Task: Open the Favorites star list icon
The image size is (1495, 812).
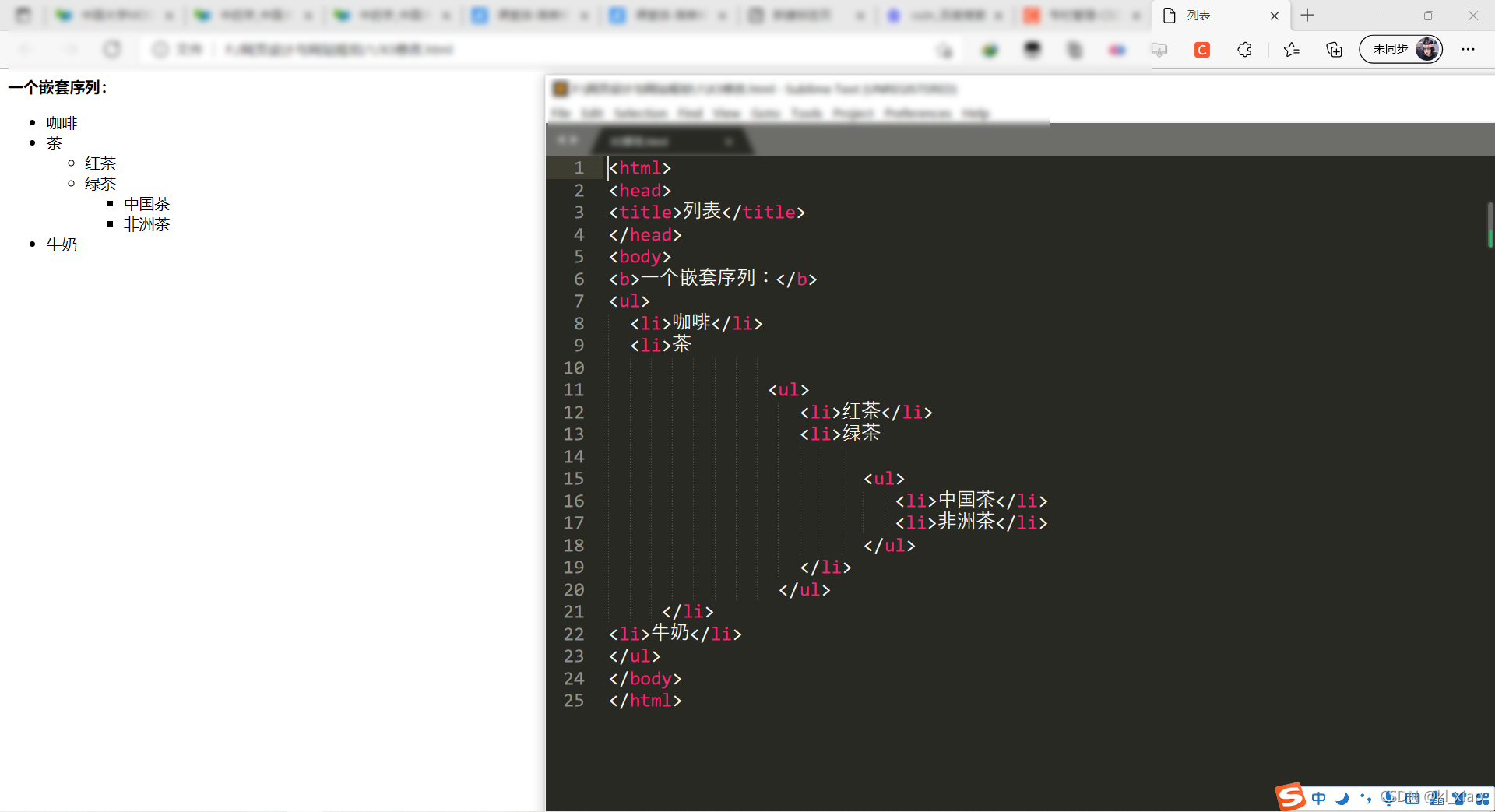Action: click(1292, 50)
